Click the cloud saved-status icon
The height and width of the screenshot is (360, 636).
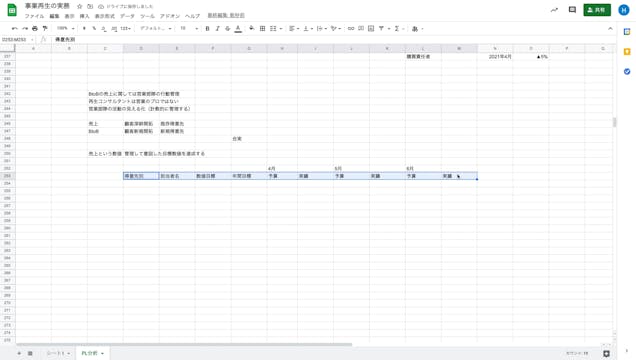[101, 6]
